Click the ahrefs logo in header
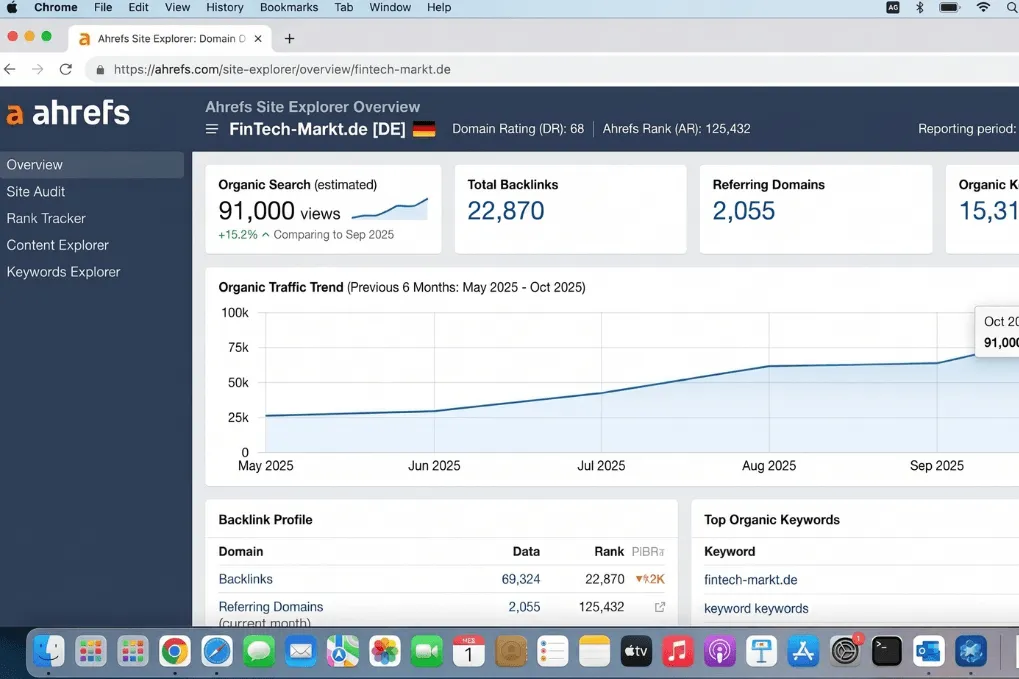 [x=68, y=113]
